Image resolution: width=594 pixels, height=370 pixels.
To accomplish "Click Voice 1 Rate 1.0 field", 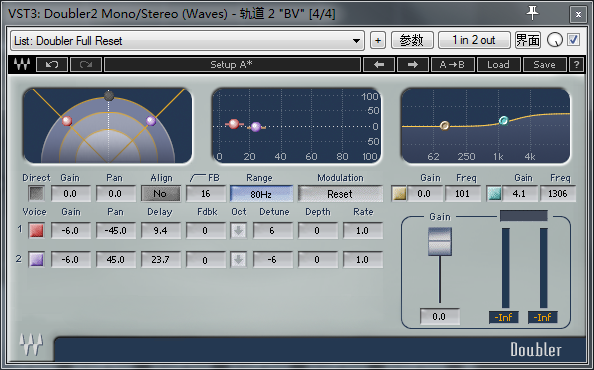I will 363,230.
